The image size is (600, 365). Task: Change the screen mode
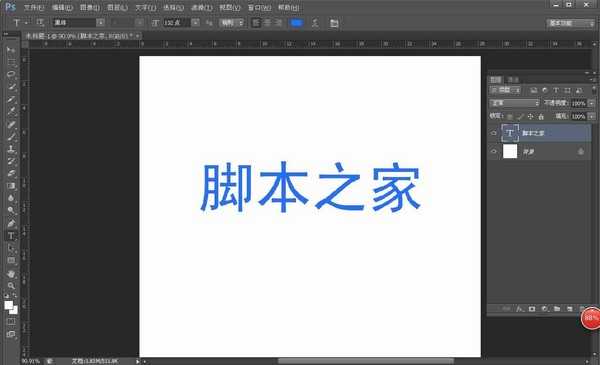pos(11,334)
